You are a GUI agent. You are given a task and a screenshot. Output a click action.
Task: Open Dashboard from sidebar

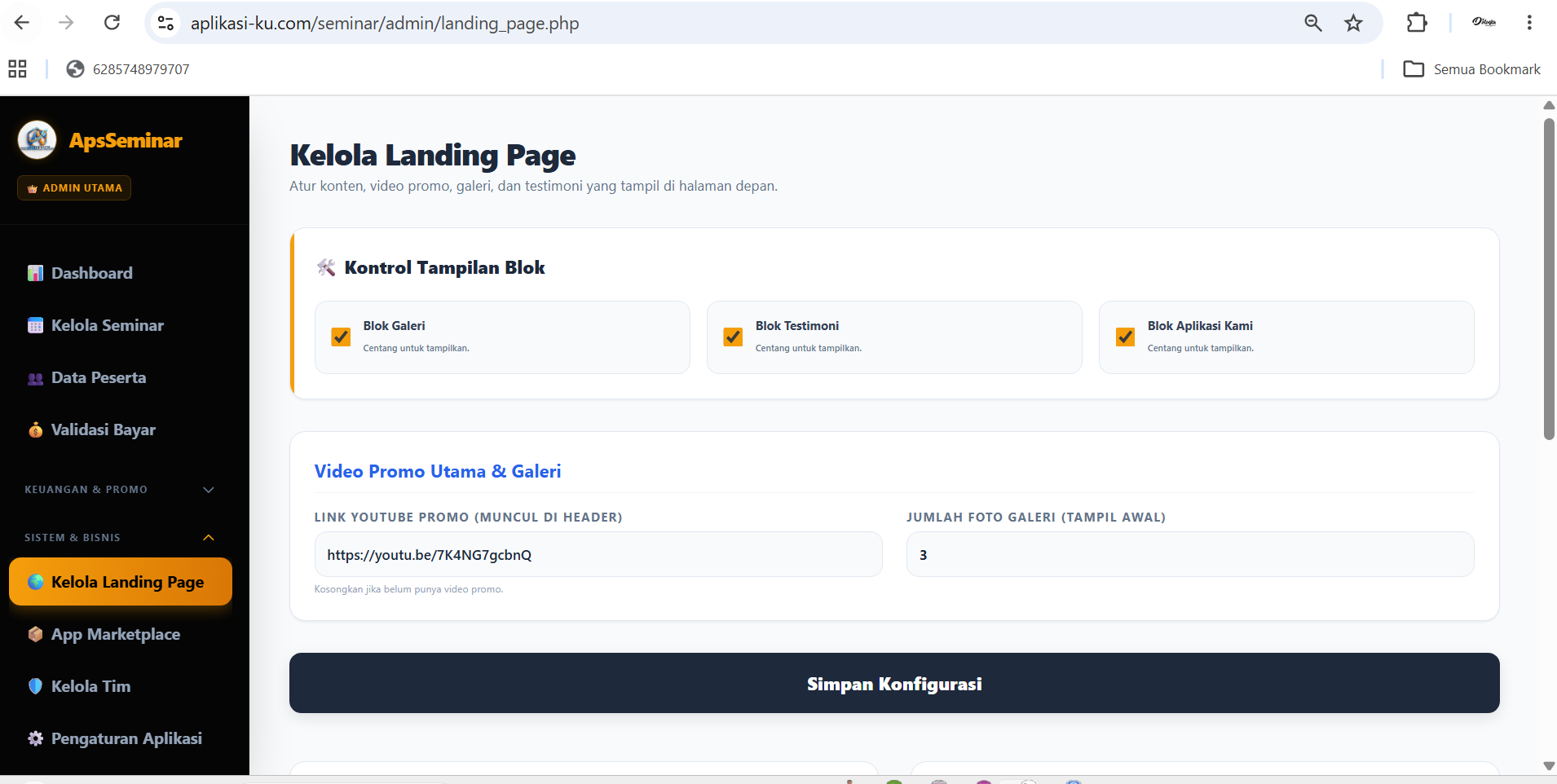(121, 273)
